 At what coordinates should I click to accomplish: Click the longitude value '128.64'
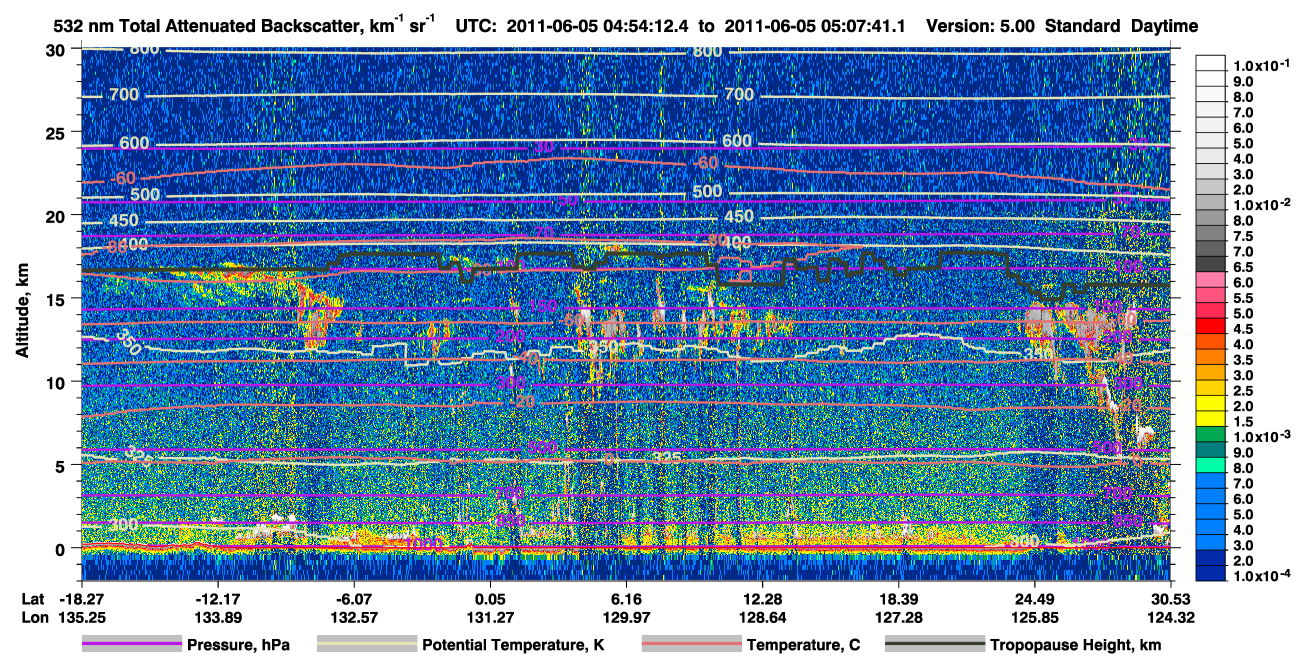(x=762, y=617)
